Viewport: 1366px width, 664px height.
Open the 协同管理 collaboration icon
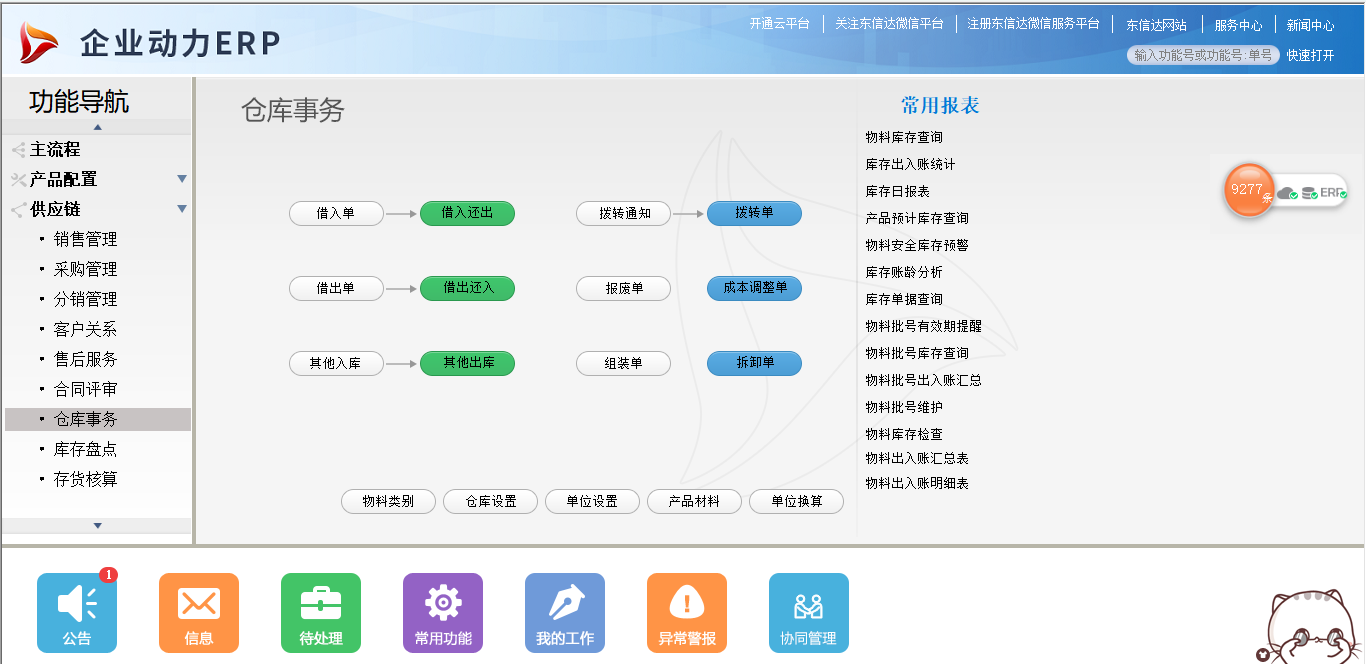tap(808, 612)
